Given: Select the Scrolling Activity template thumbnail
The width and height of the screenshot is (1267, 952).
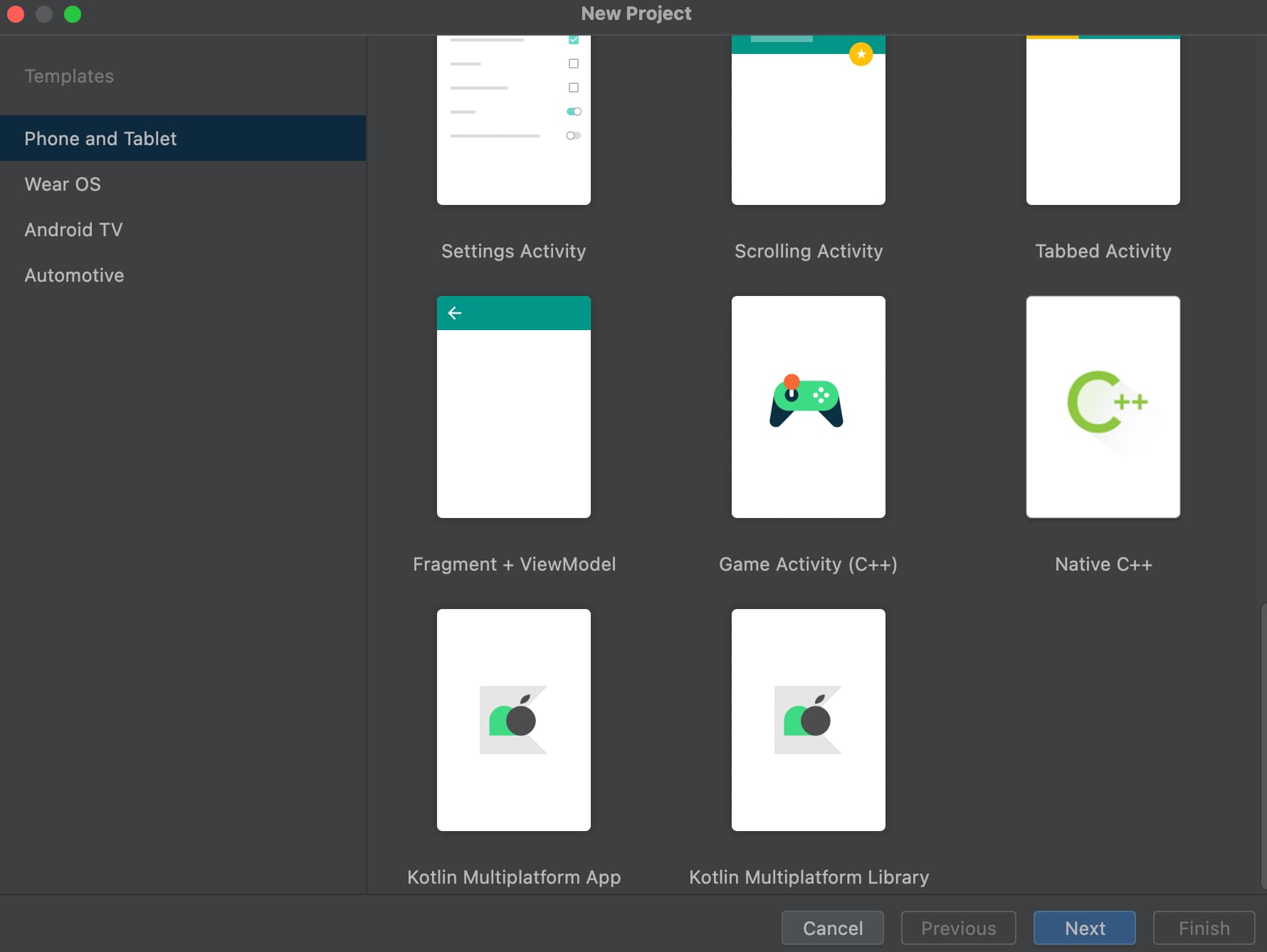Looking at the screenshot, I should click(x=808, y=120).
